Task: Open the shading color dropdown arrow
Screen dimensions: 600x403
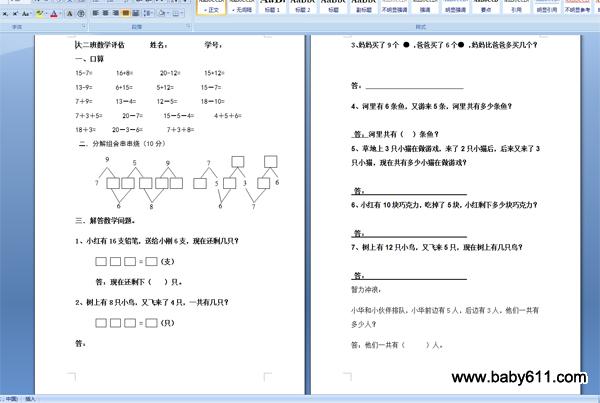Action: pyautogui.click(x=168, y=13)
